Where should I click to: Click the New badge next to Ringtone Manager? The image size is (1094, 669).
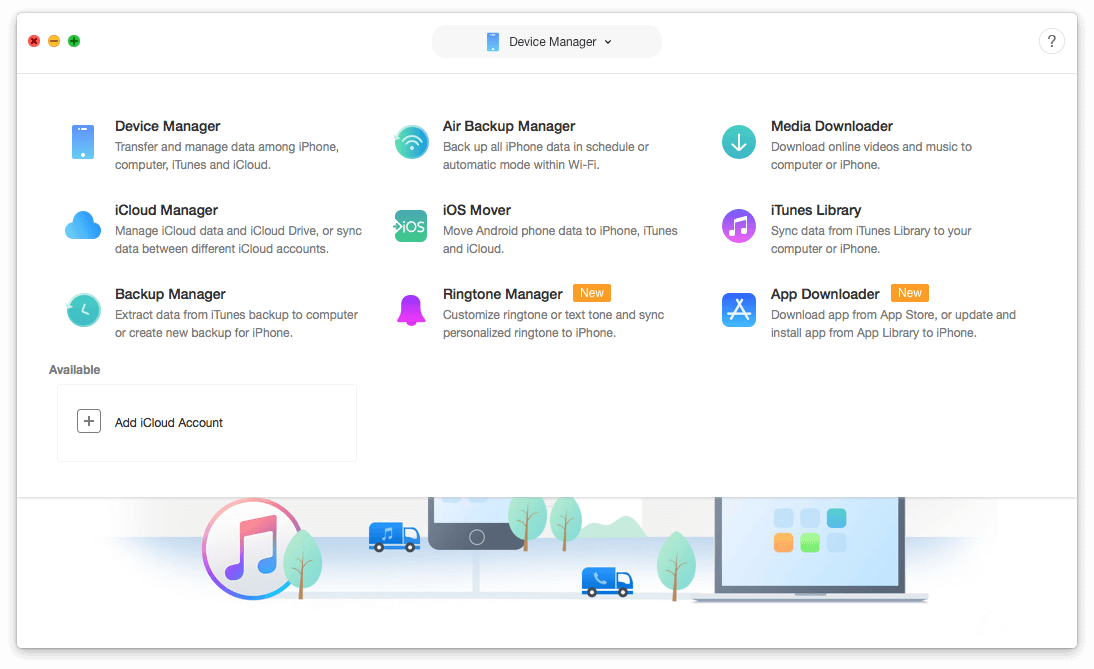(592, 293)
